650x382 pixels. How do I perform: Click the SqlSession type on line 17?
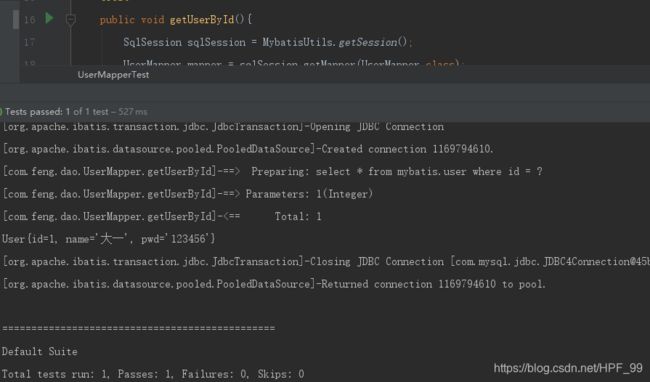click(152, 42)
